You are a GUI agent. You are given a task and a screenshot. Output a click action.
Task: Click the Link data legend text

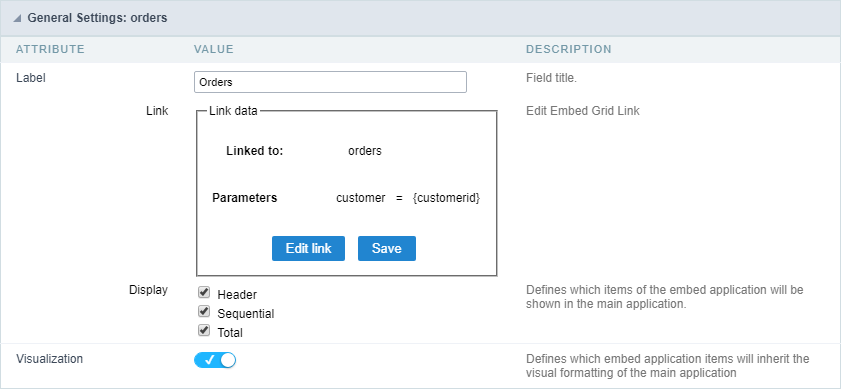tap(233, 111)
